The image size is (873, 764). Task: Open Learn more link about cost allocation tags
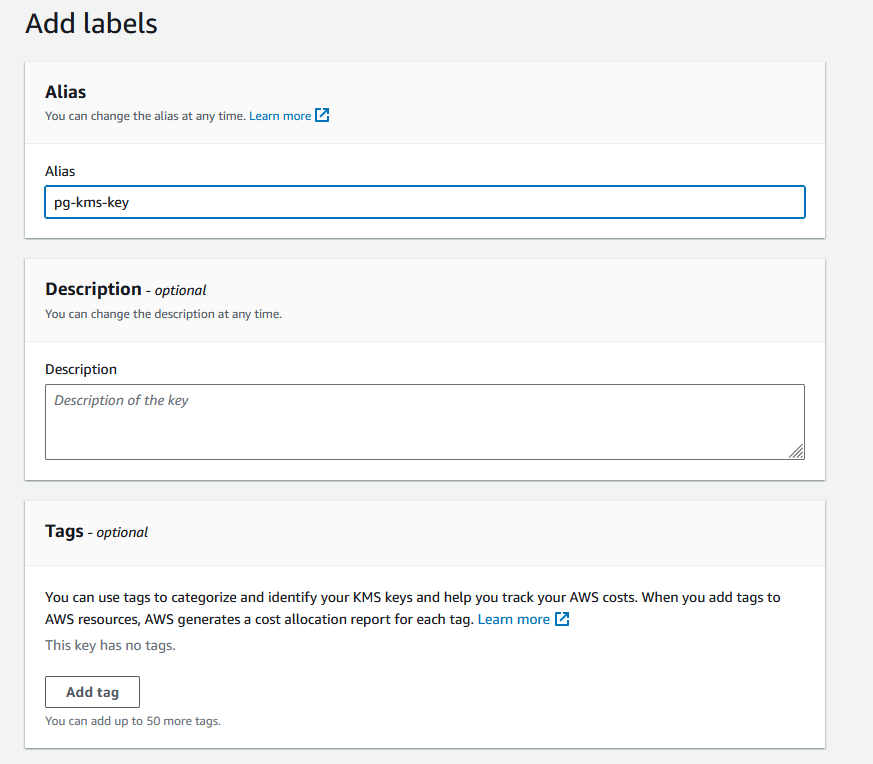(x=513, y=619)
